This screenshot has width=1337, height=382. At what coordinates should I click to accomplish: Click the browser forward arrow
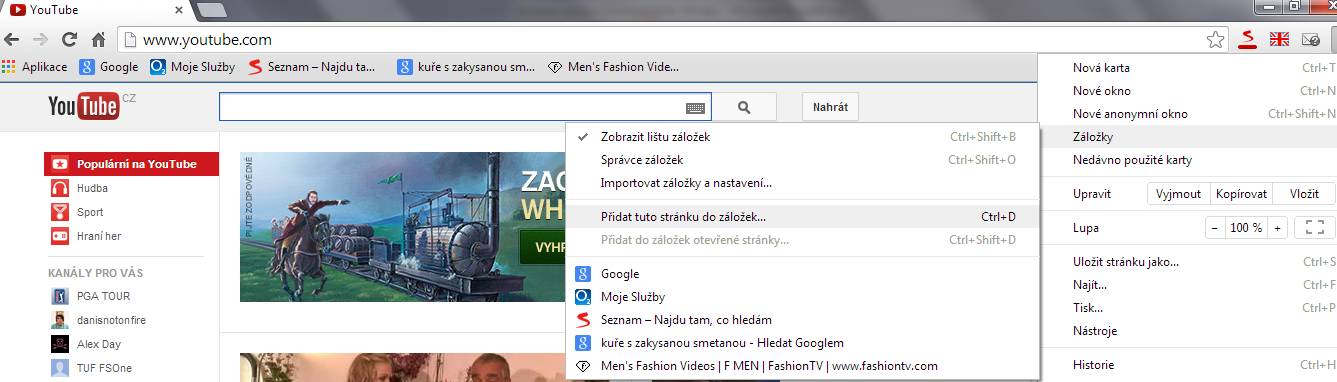(41, 40)
